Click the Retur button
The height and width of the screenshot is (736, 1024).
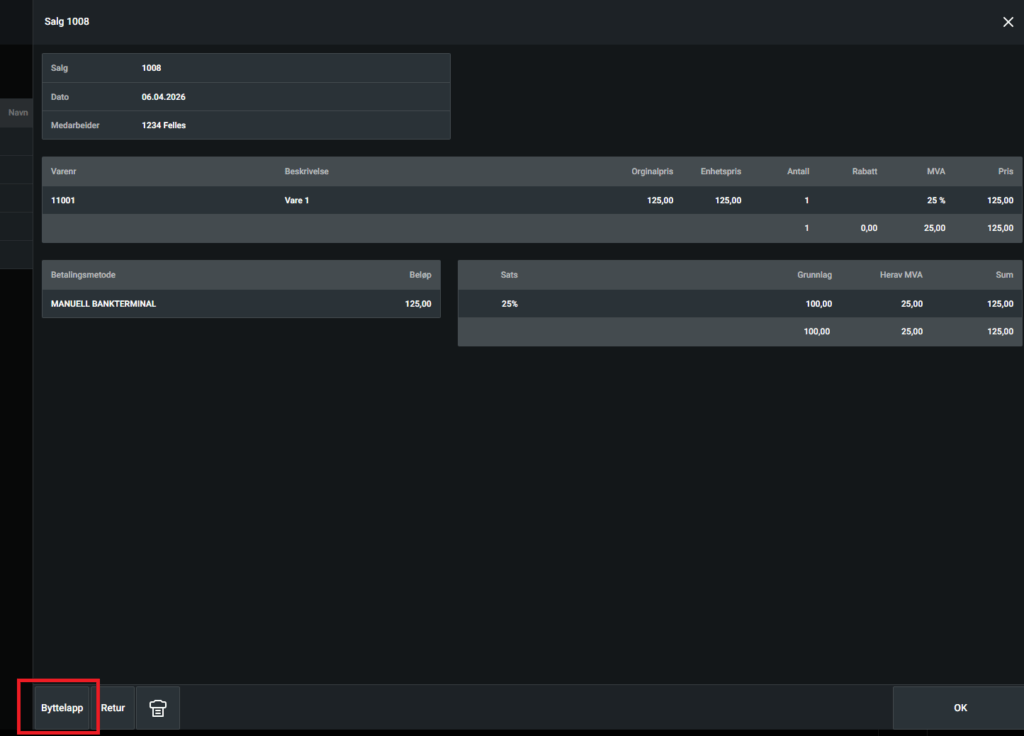click(x=113, y=707)
